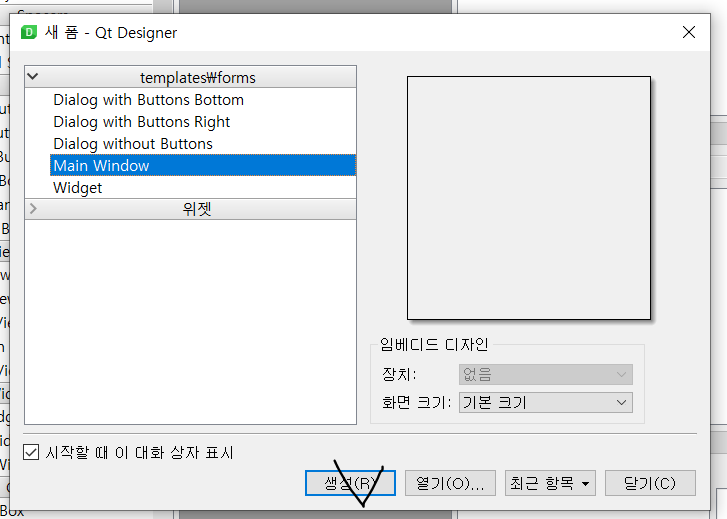Viewport: 727px width, 519px height.
Task: Open the disabled 장치 combo box
Action: pos(546,374)
